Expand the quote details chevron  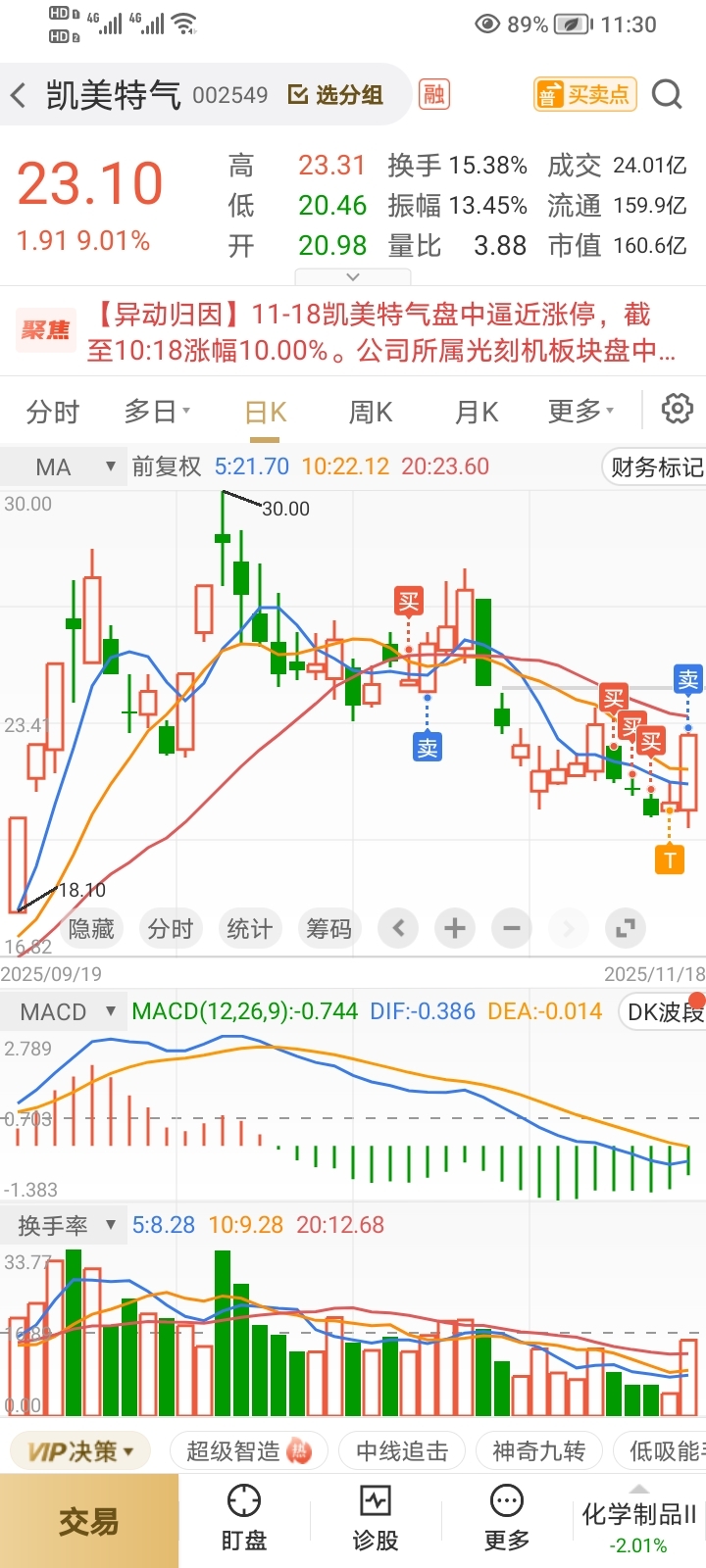(x=353, y=276)
